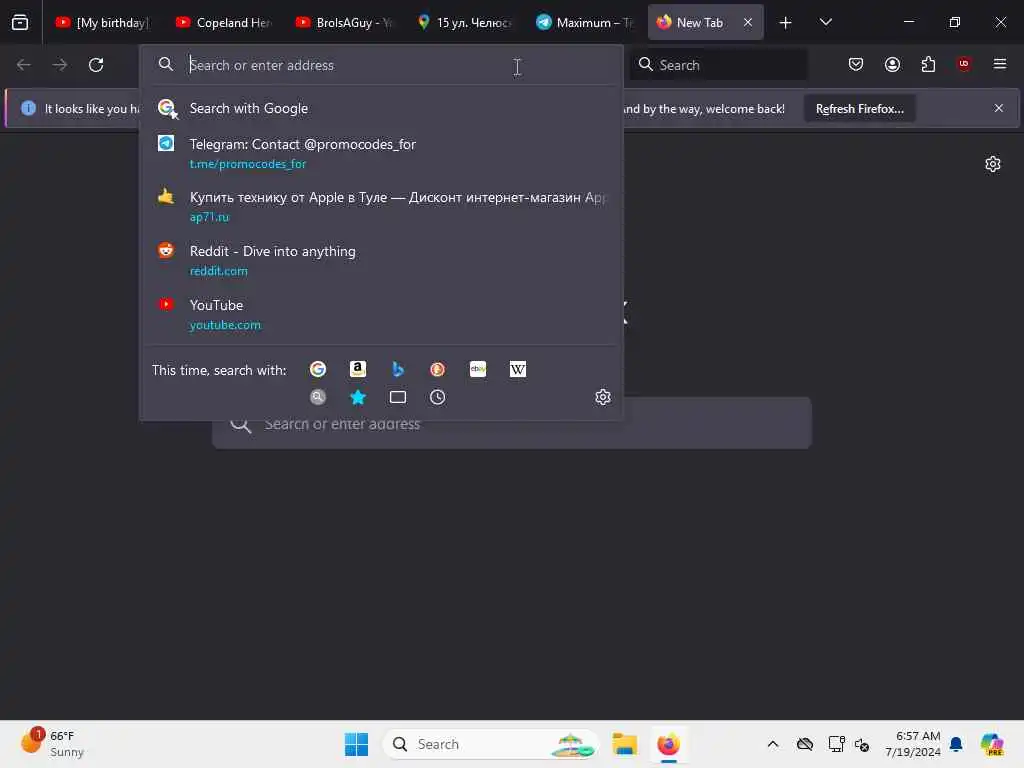Open the YouTube suggestion
1024x768 pixels.
pyautogui.click(x=381, y=314)
